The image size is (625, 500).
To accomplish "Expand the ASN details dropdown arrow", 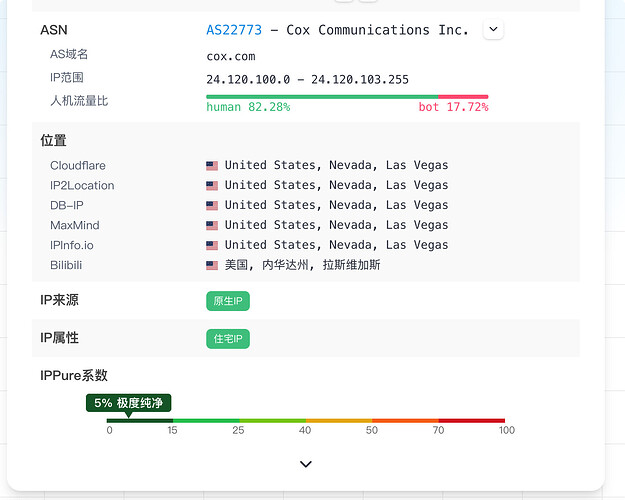I will click(x=493, y=30).
